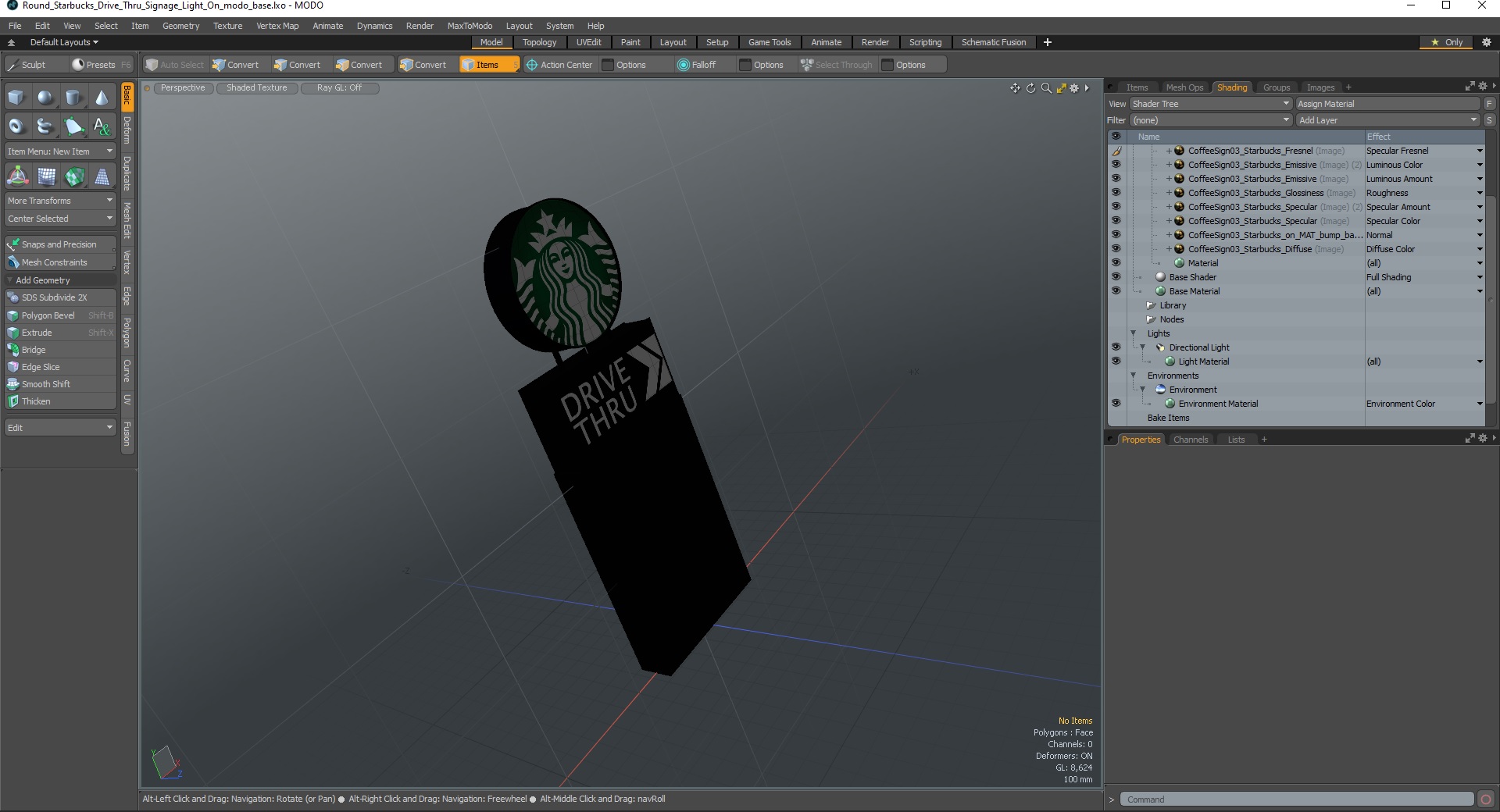Open the Edit dropdown in left panel
The height and width of the screenshot is (812, 1500).
[x=60, y=428]
